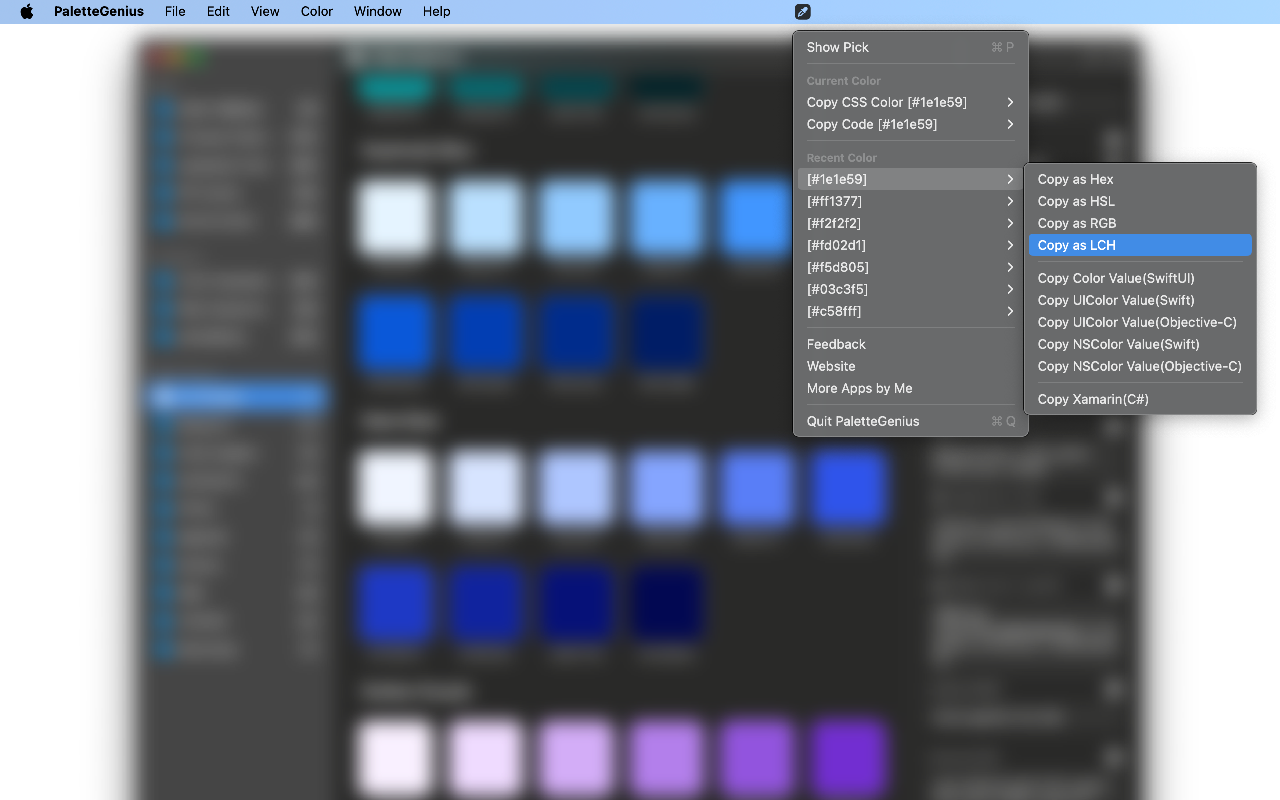1280x800 pixels.
Task: Select Copy UIColor Value(Swift)
Action: (1140, 300)
